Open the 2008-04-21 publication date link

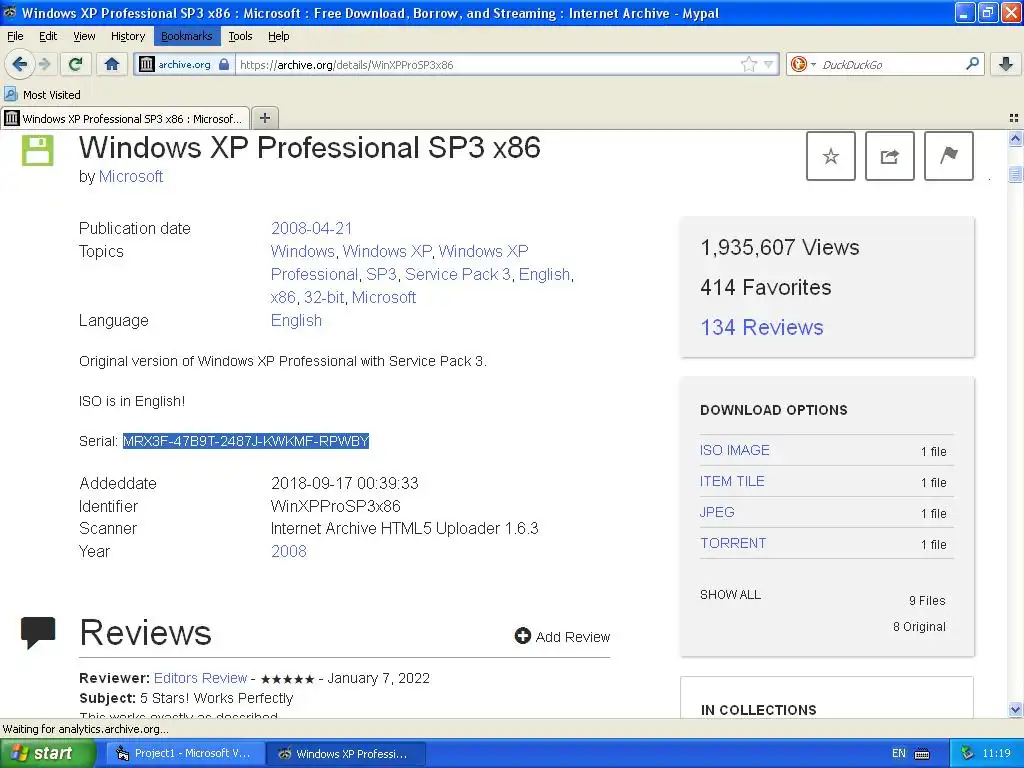pos(312,228)
